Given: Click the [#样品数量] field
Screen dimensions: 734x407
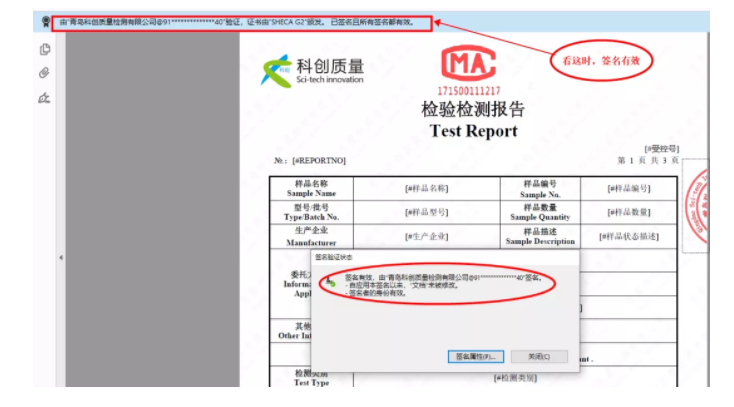Looking at the screenshot, I should pos(629,212).
